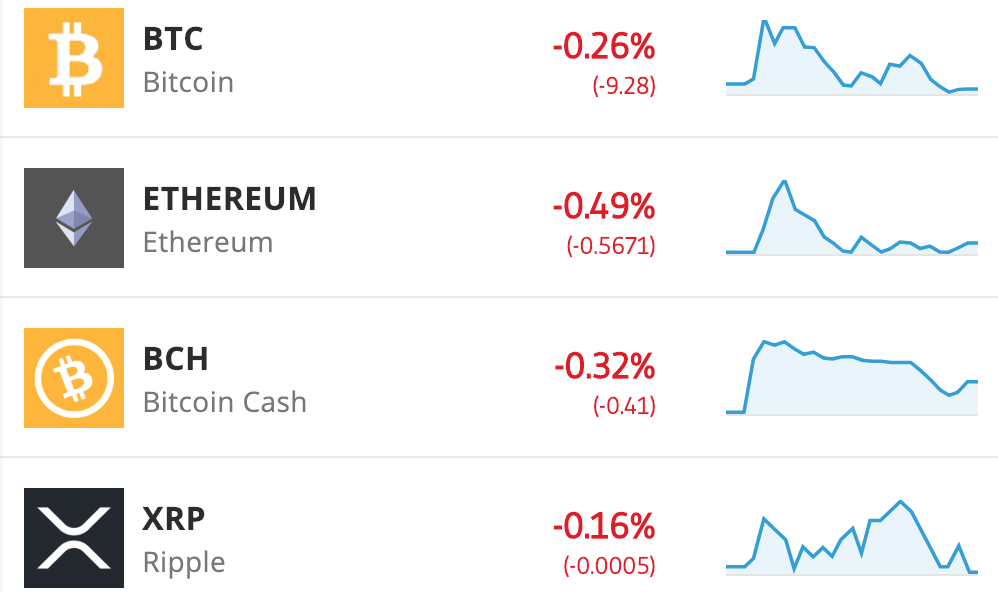Viewport: 998px width, 592px height.
Task: Click the Bitcoin Cash circular logo icon
Action: (74, 377)
